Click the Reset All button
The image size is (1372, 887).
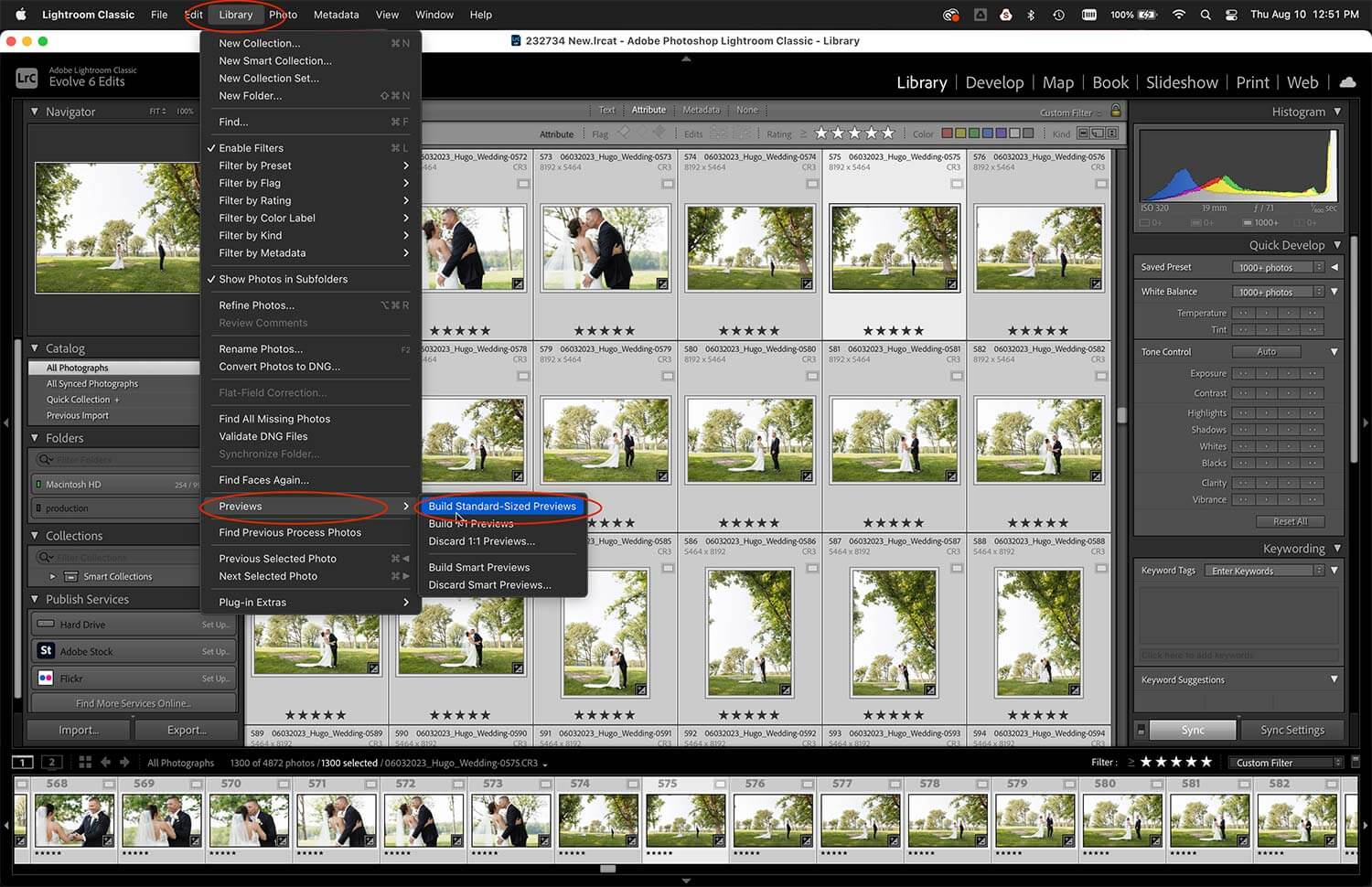coord(1290,521)
